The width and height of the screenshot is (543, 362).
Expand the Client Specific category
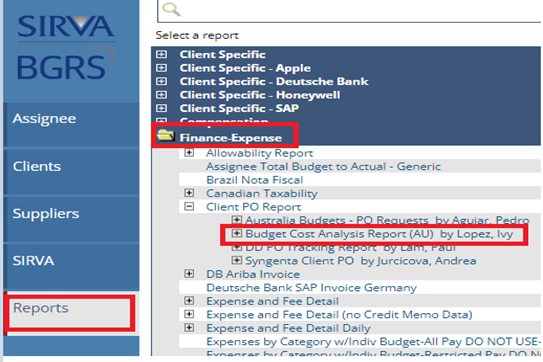coord(161,54)
